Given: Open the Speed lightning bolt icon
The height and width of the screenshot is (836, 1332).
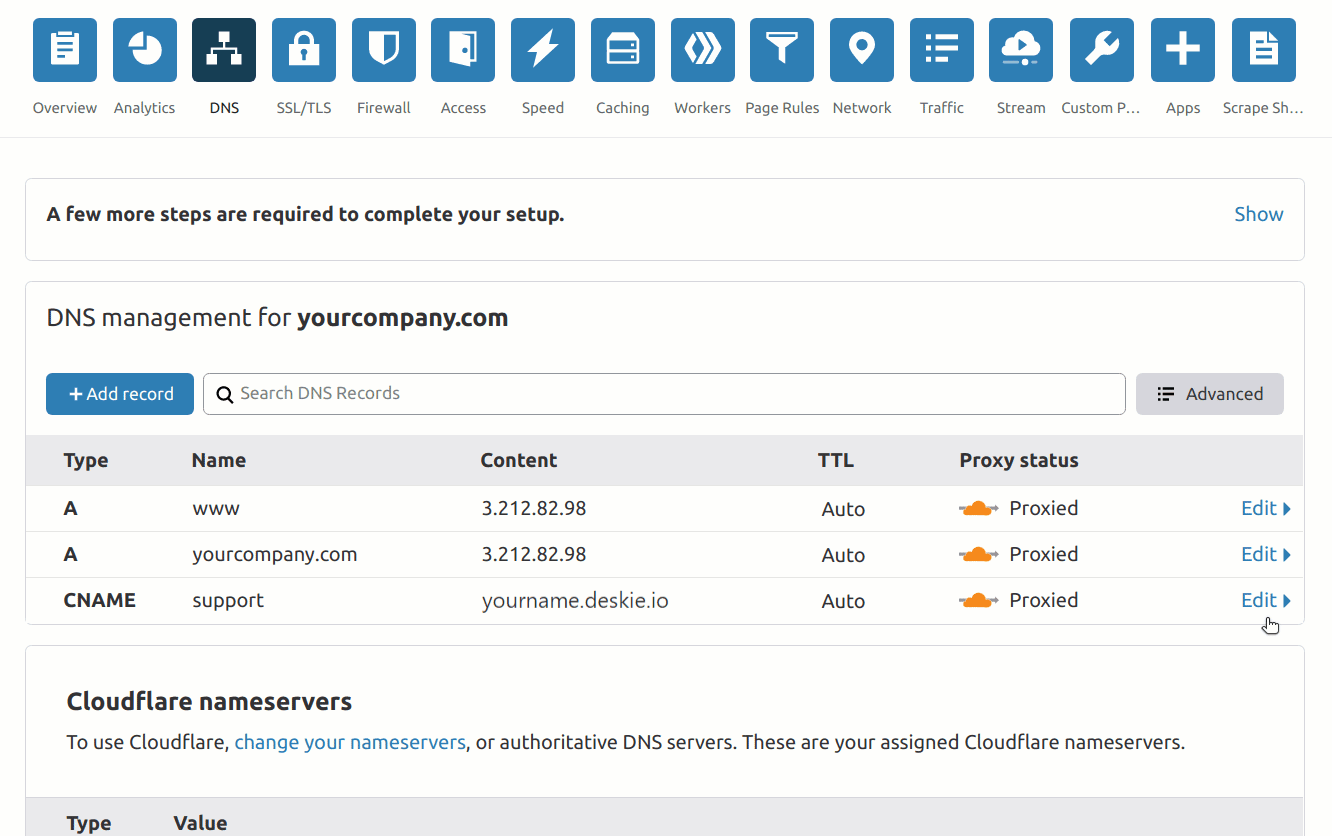Looking at the screenshot, I should [543, 50].
